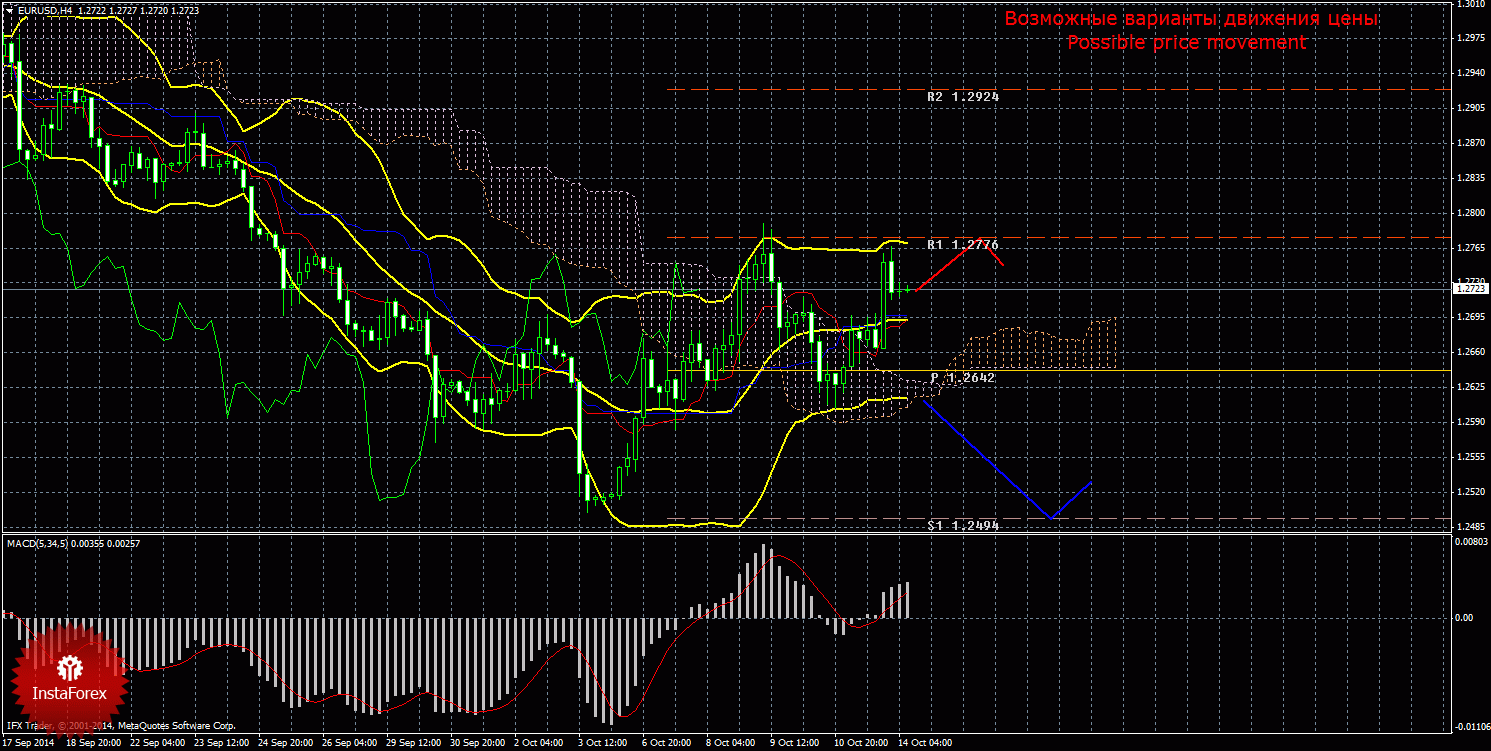Viewport: 1491px width, 751px height.
Task: Click the 18 Sep 20:00 time label
Action: 94,744
